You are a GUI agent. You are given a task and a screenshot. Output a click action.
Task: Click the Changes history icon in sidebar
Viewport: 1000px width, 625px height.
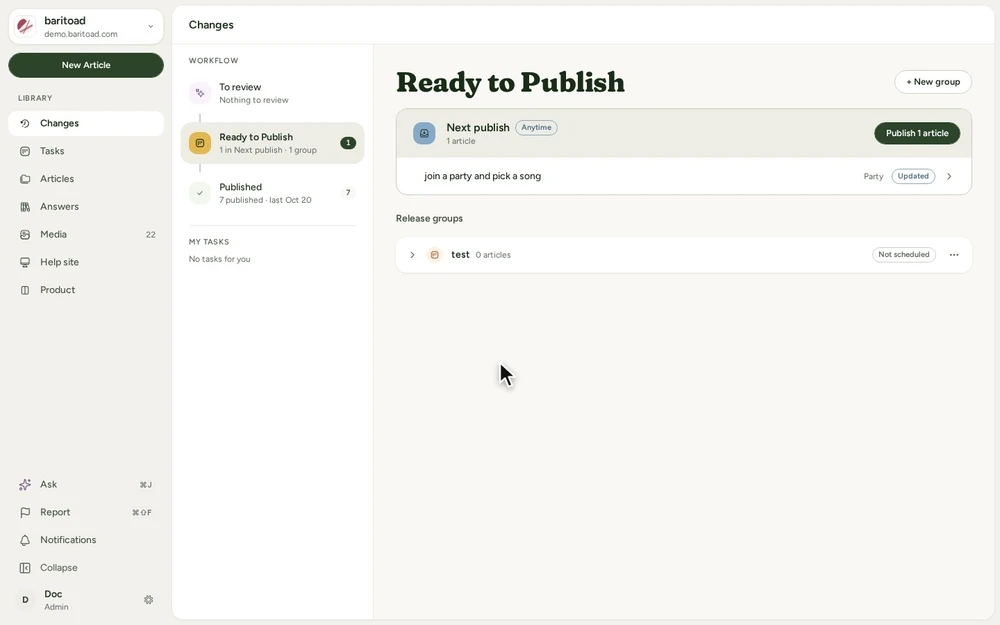point(25,124)
